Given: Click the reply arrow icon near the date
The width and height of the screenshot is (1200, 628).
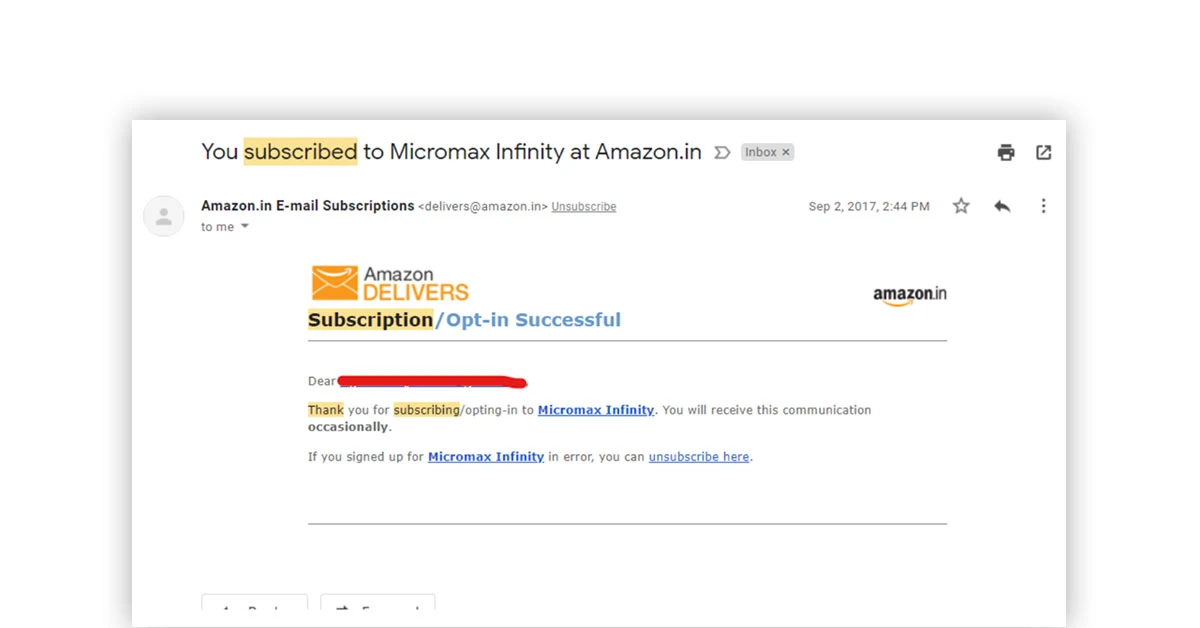Looking at the screenshot, I should click(x=1002, y=206).
